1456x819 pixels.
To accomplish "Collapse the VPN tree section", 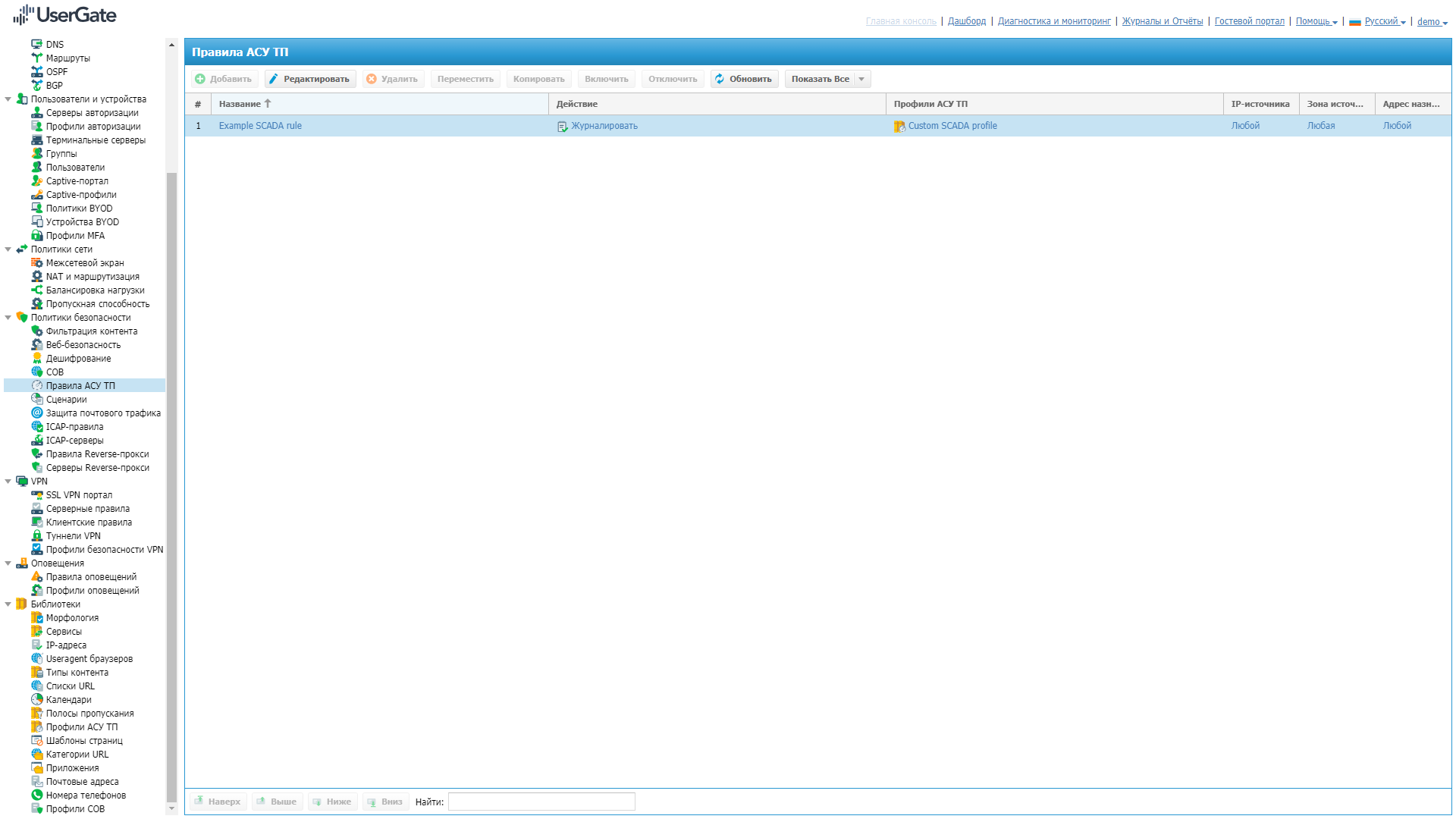I will [x=8, y=482].
